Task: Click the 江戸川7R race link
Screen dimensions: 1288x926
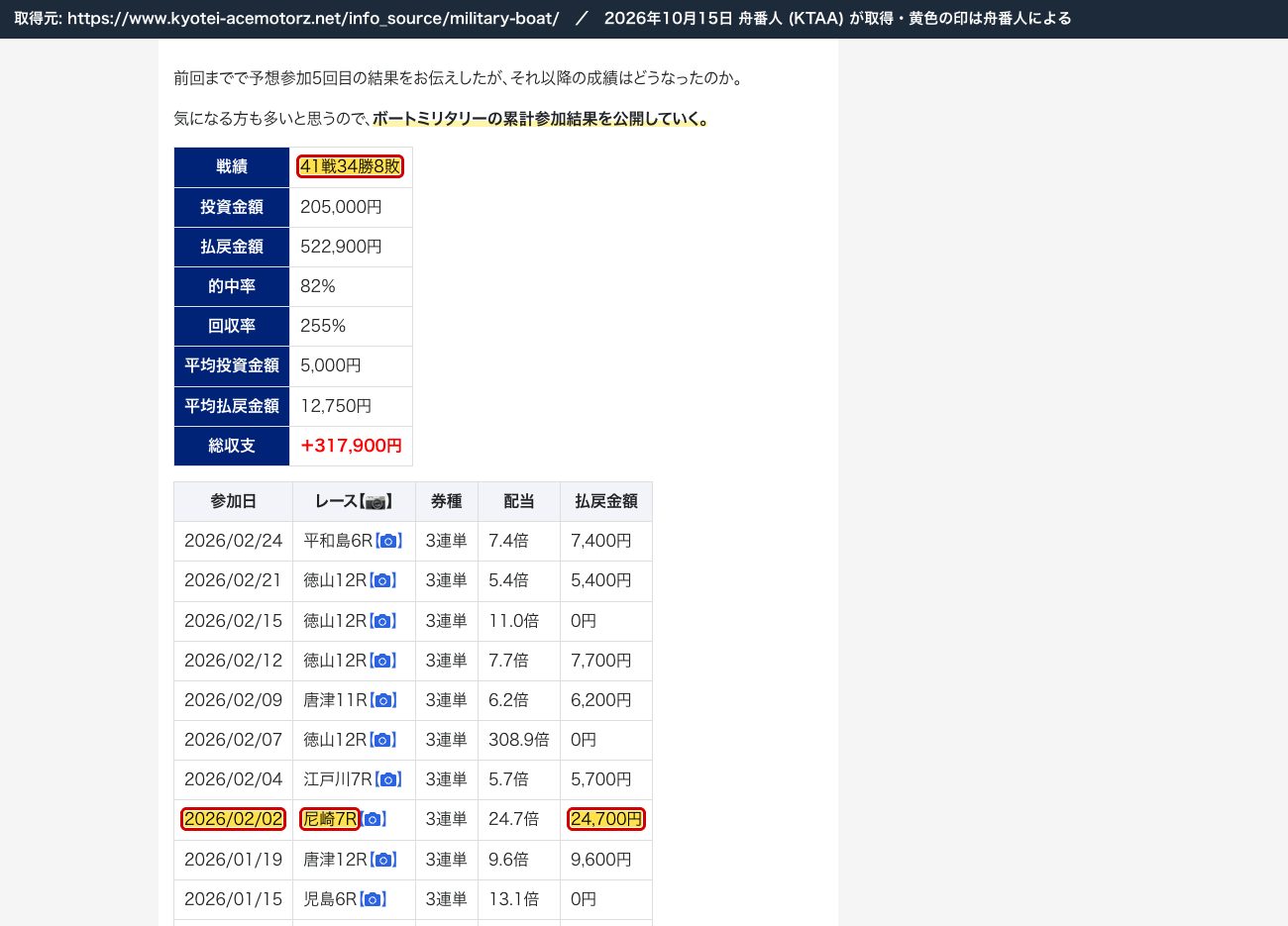Action: (x=338, y=779)
